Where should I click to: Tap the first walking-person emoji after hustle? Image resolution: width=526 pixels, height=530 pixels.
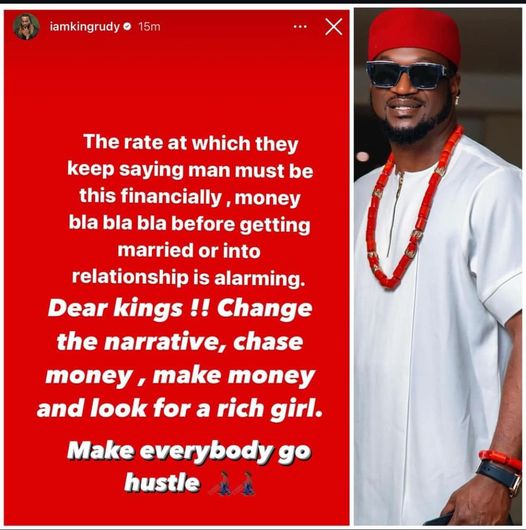[222, 483]
